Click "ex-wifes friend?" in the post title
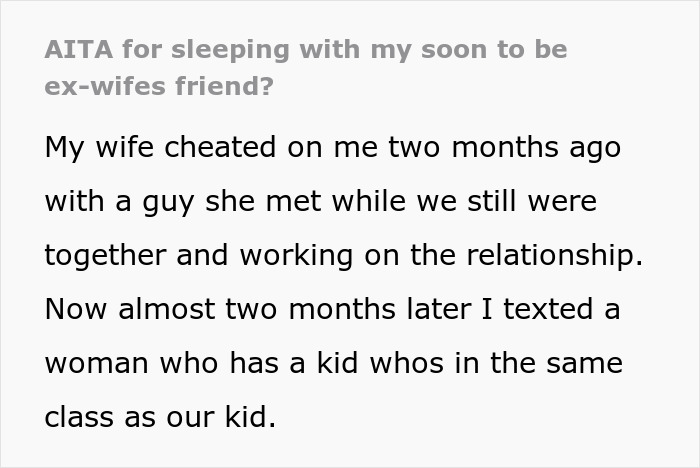 (157, 86)
